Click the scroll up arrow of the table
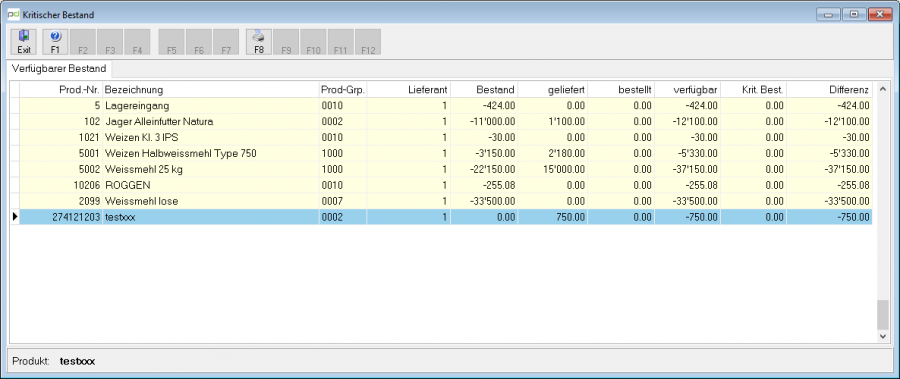Viewport: 900px width, 379px height. tap(882, 88)
